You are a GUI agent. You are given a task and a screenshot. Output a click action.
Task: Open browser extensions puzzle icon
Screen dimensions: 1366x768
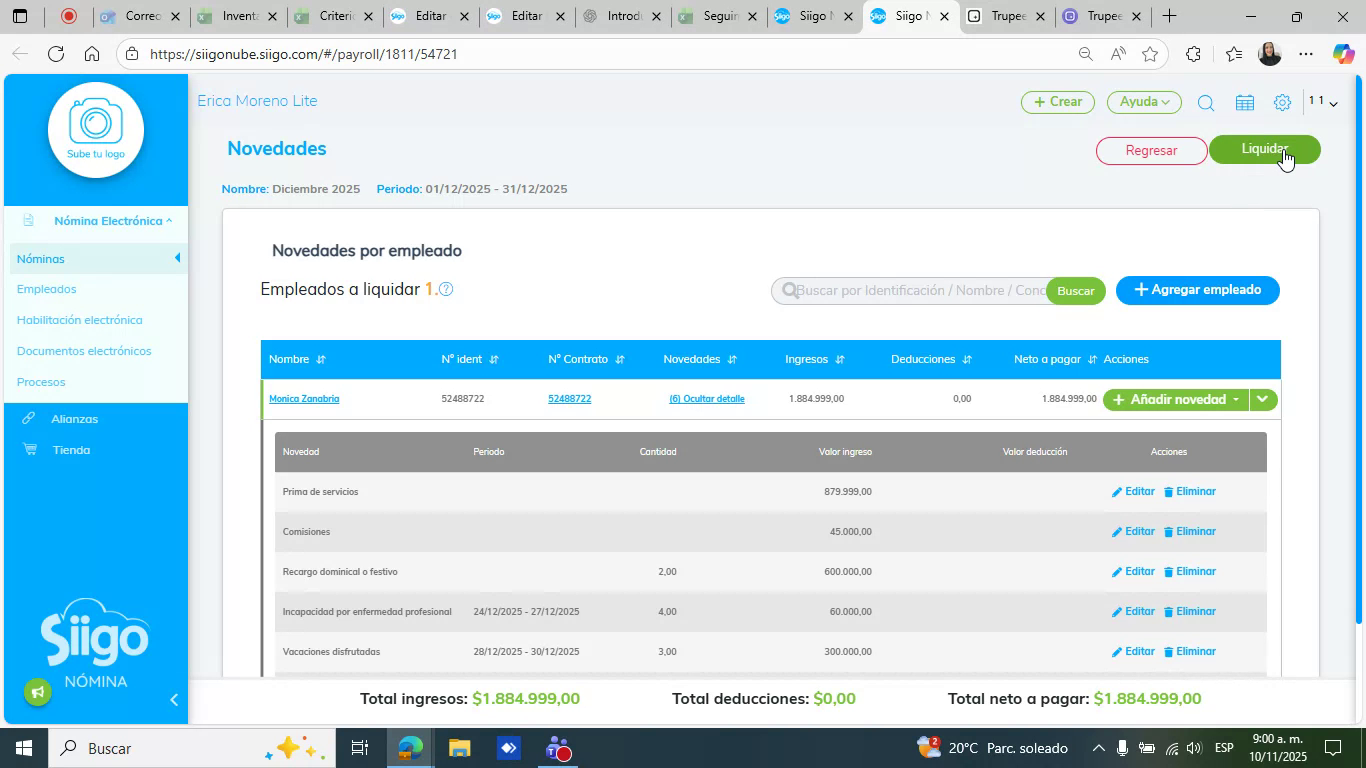click(1193, 54)
